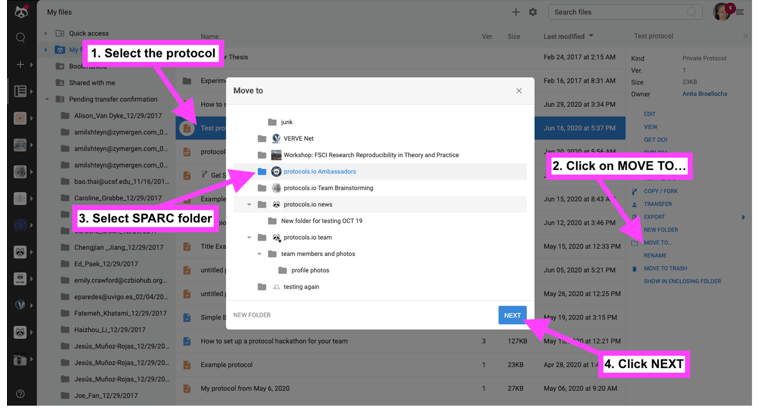Open owner Anita Broellochs profile link

pos(704,94)
